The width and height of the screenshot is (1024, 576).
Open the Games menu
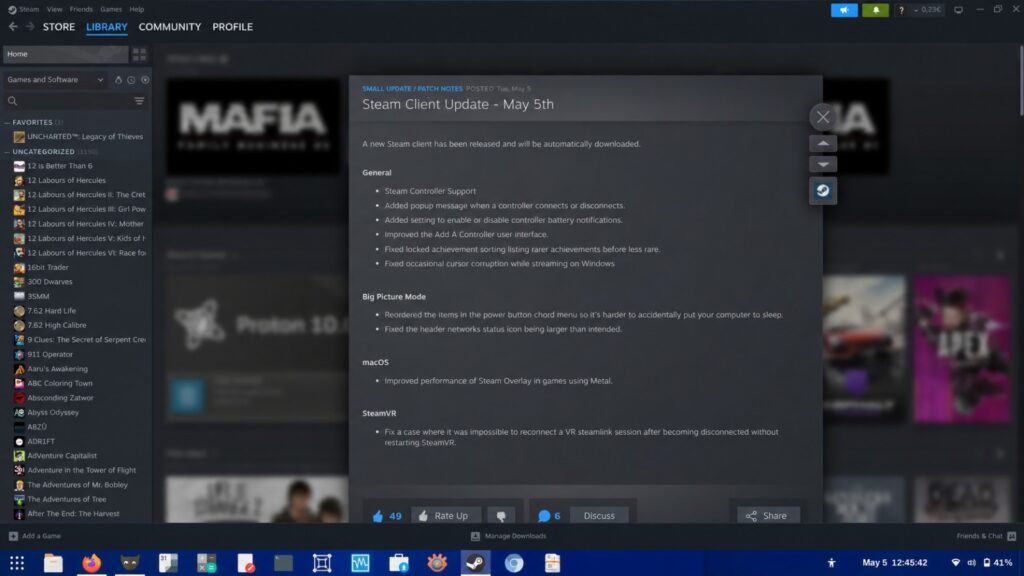[111, 9]
